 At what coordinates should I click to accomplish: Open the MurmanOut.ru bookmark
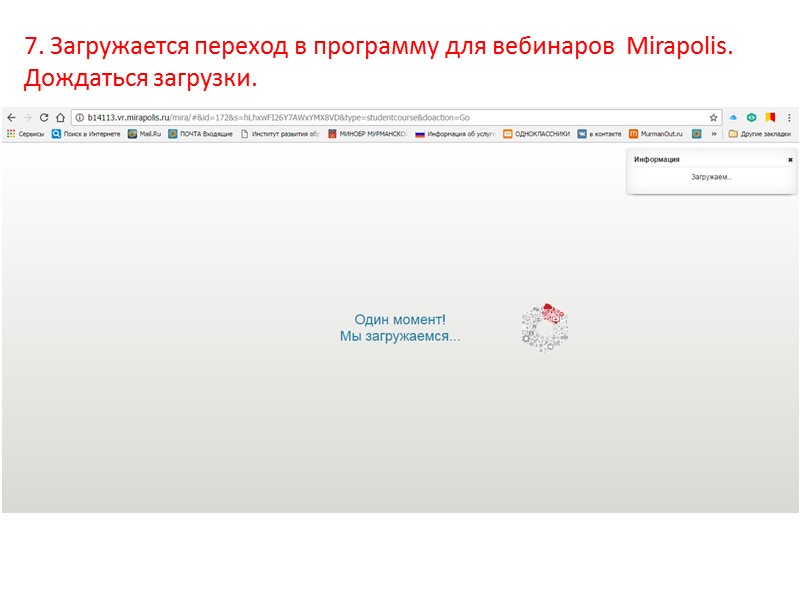656,134
